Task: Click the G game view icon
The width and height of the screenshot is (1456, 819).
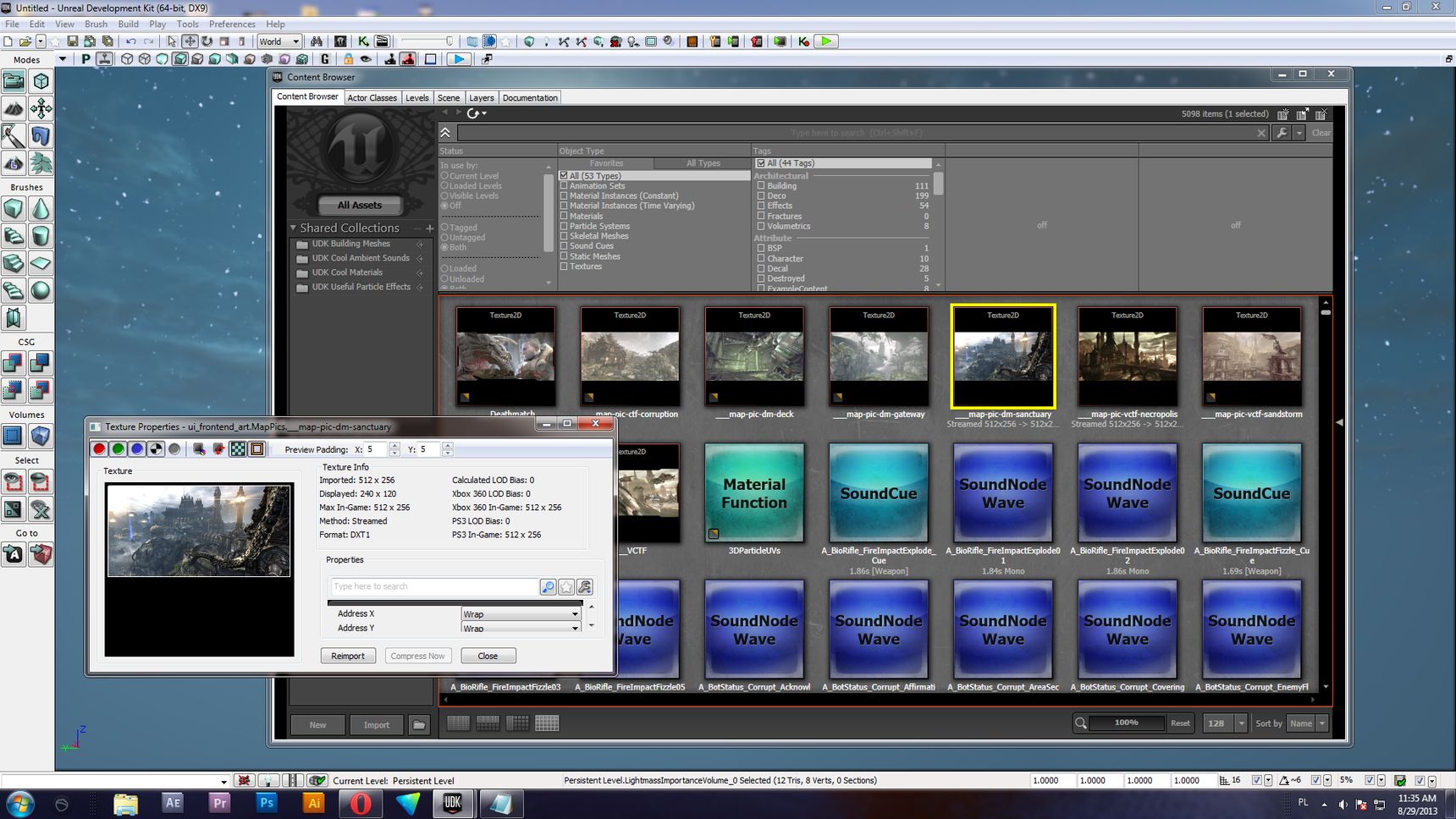Action: pos(325,59)
